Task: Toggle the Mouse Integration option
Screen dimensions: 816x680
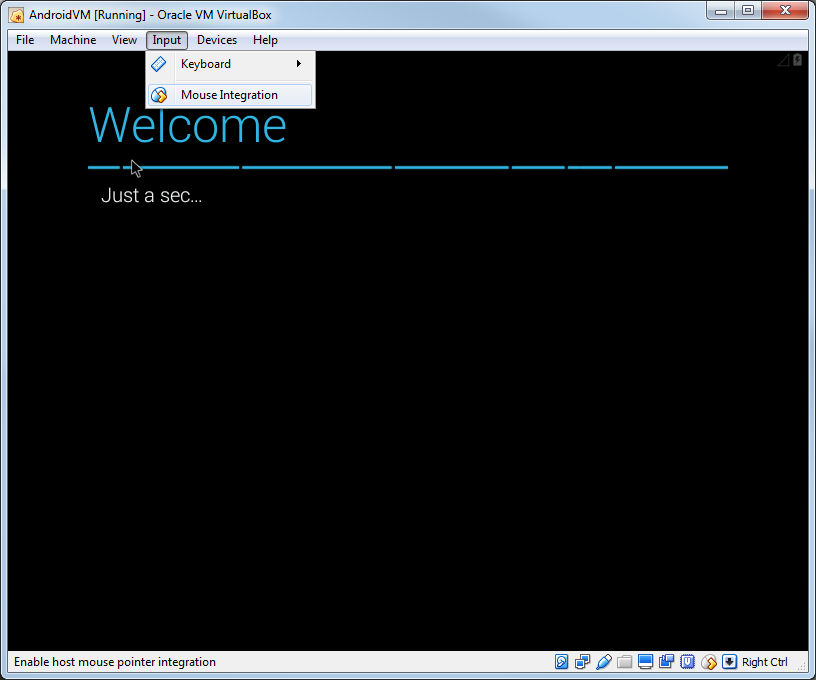Action: (x=231, y=95)
